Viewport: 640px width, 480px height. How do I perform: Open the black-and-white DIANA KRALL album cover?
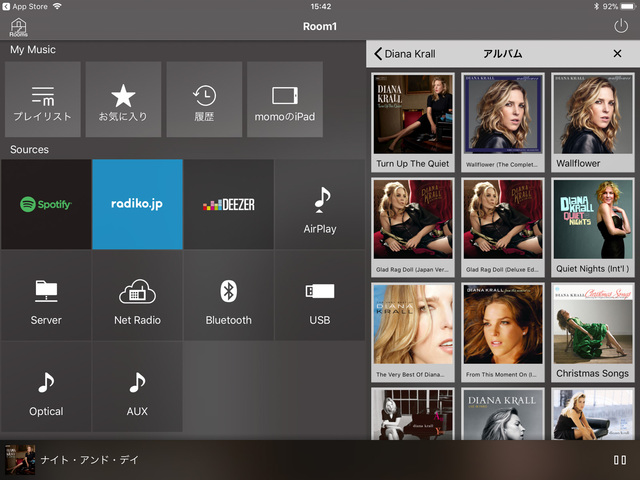click(503, 414)
